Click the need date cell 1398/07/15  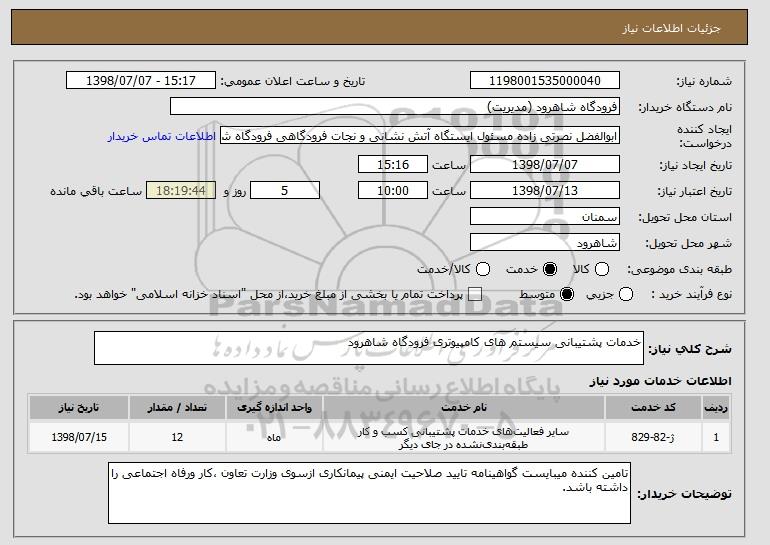79,437
